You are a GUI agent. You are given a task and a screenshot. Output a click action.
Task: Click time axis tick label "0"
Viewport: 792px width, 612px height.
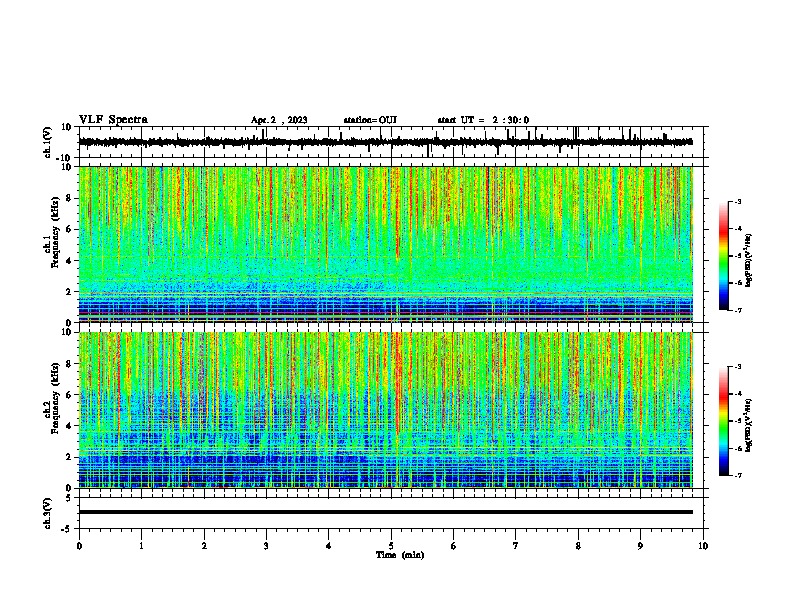coord(79,546)
